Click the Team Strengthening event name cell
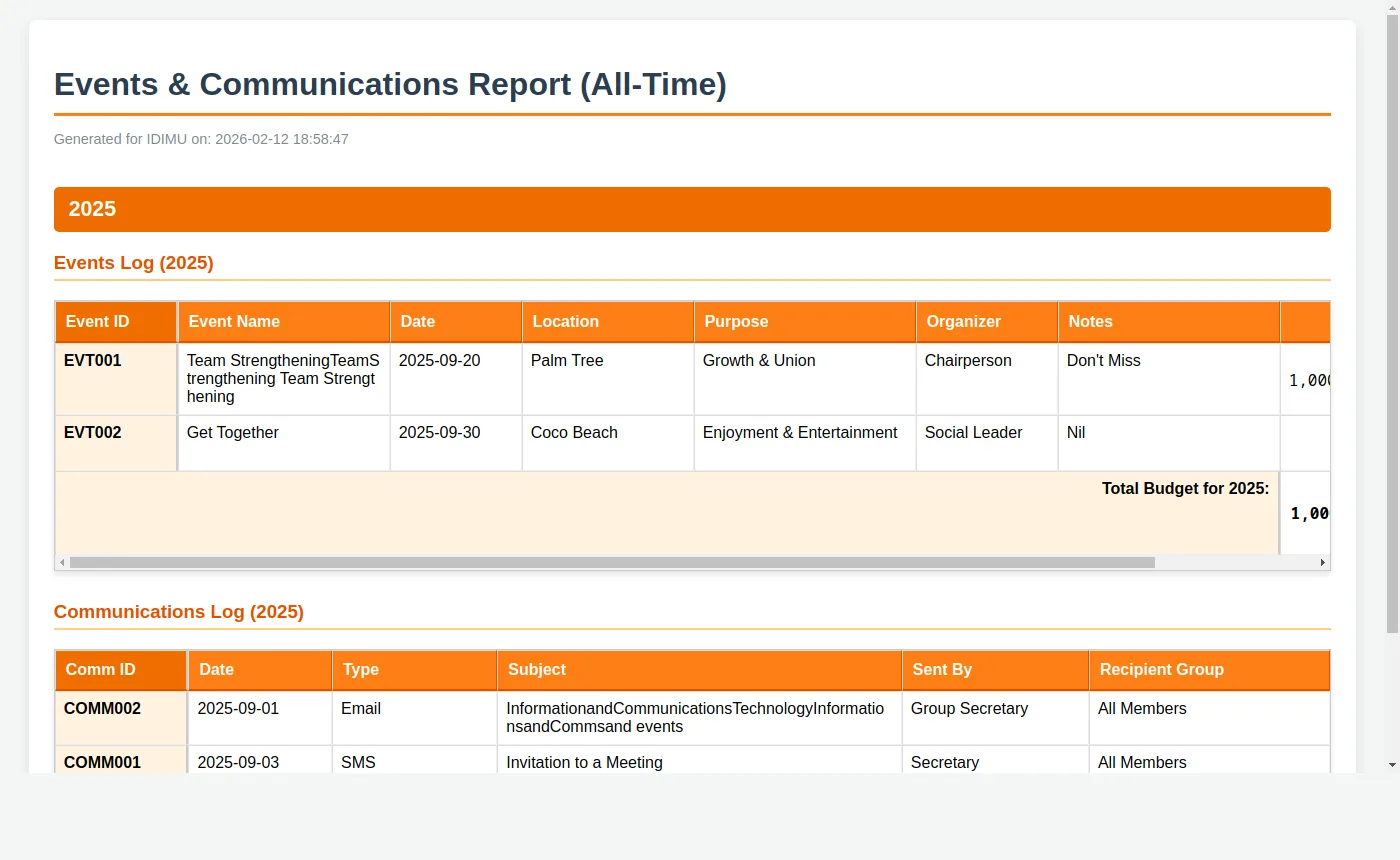 click(284, 379)
